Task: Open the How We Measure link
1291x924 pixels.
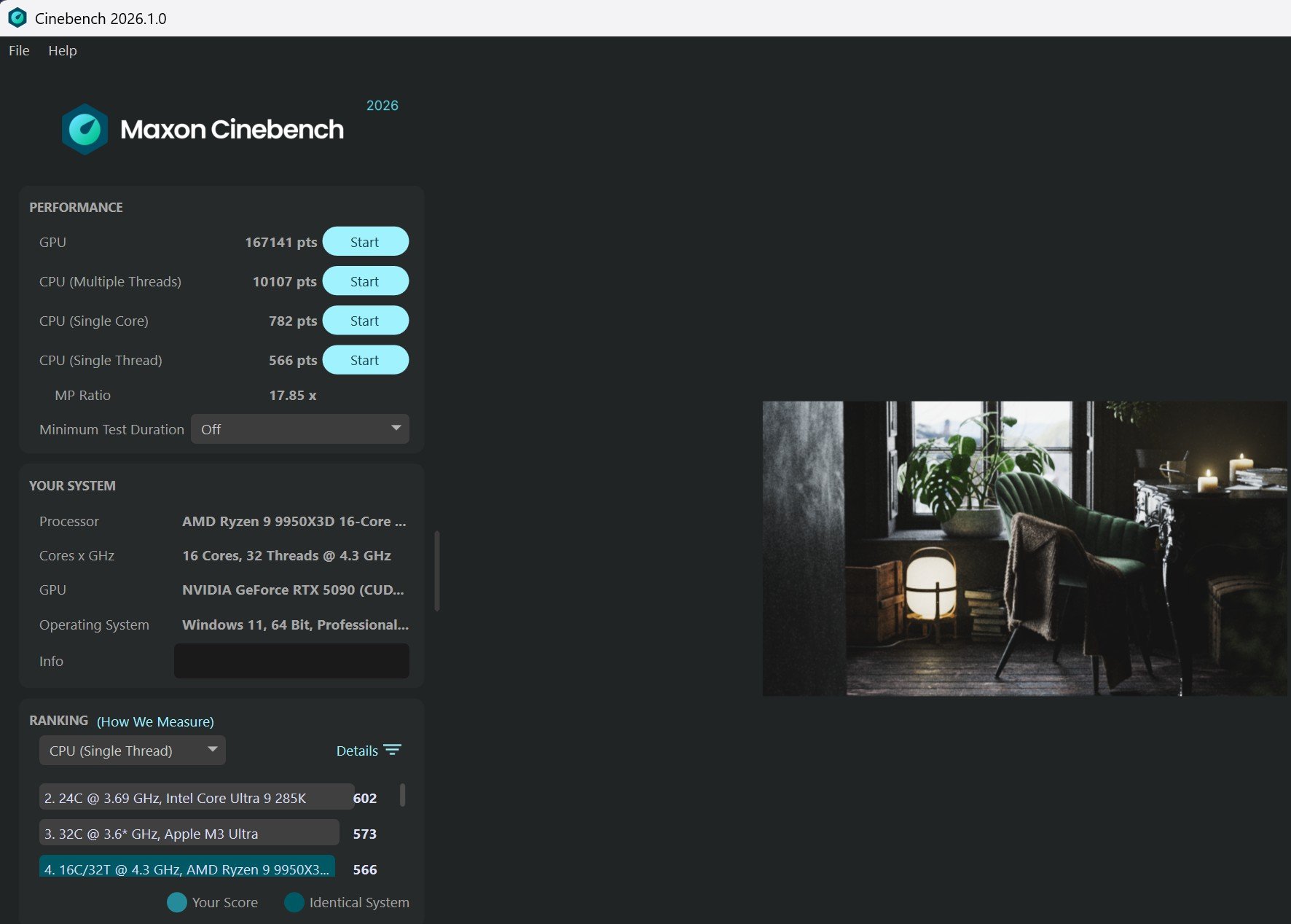Action: pos(155,721)
